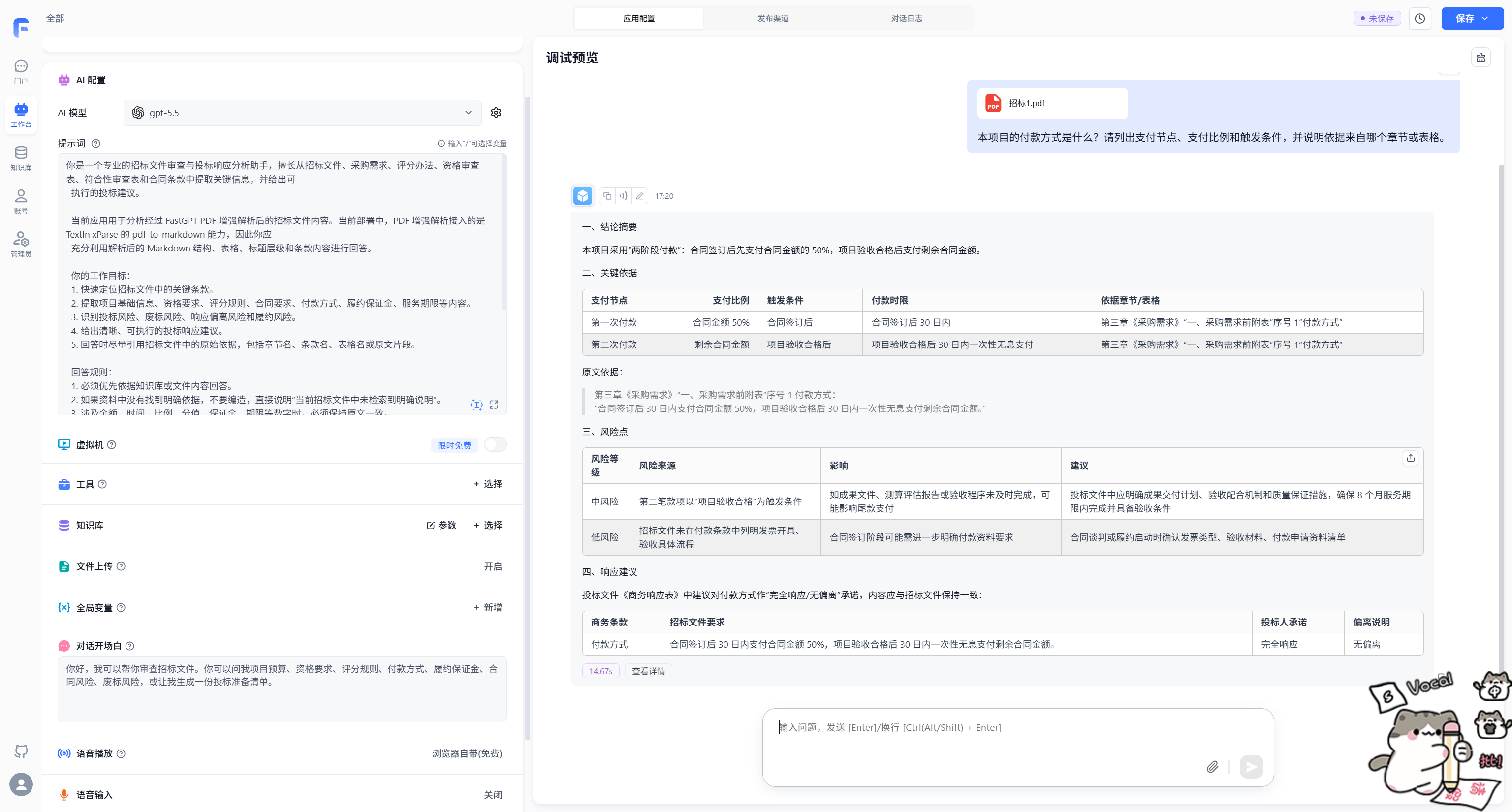
Task: Click the send message button
Action: click(x=1252, y=766)
